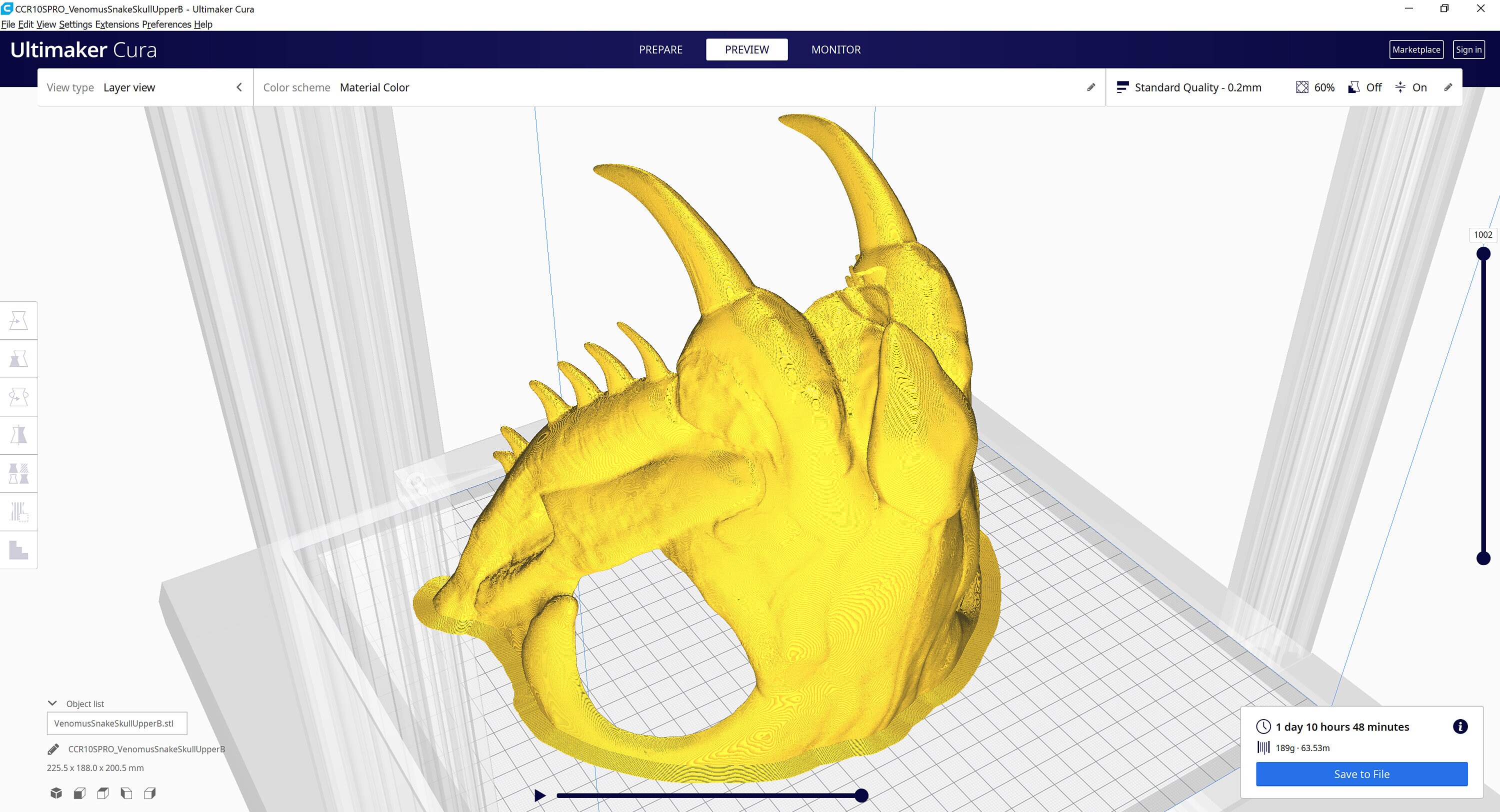Select the Move tool in the left toolbar
Viewport: 1500px width, 812px height.
[x=18, y=320]
